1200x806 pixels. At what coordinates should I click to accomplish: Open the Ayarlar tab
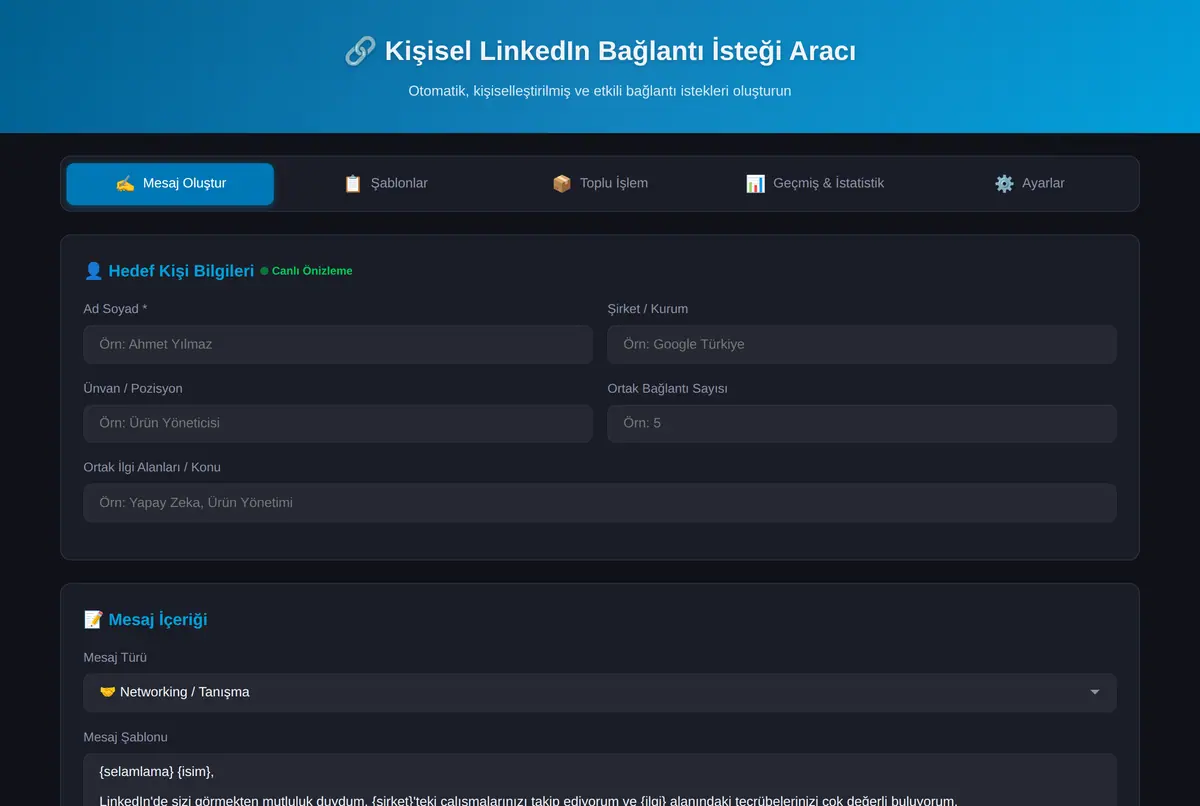[1030, 184]
